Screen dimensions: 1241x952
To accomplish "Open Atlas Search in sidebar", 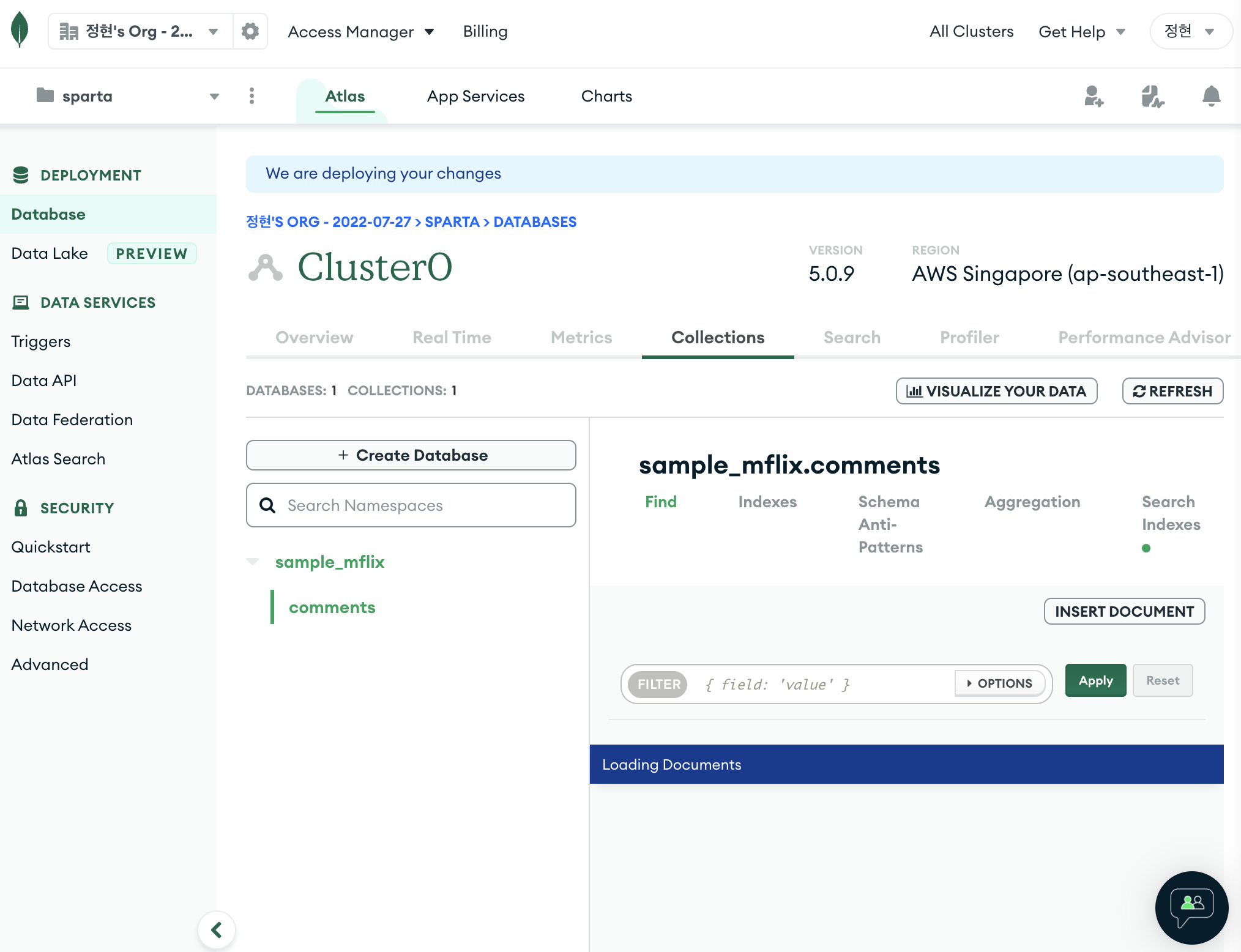I will click(58, 459).
